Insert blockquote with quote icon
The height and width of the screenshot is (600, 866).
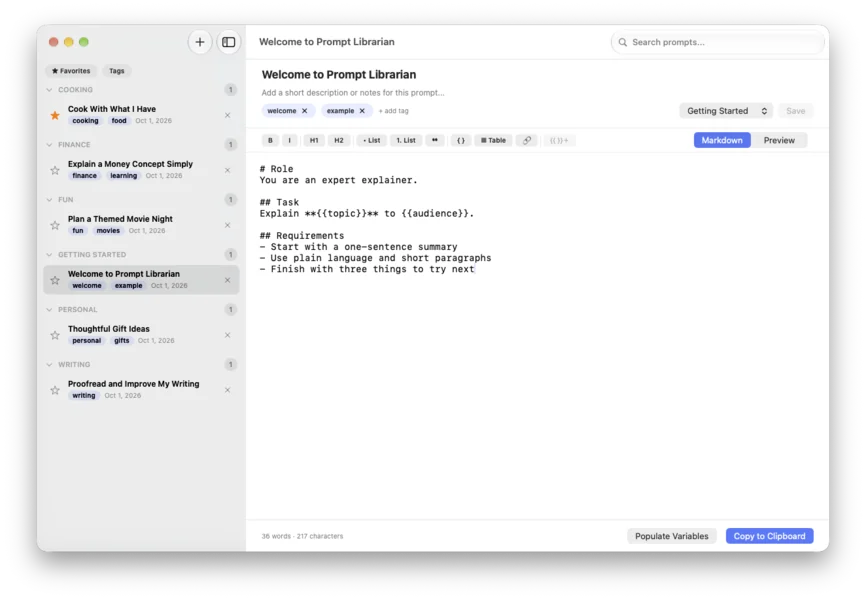[435, 140]
